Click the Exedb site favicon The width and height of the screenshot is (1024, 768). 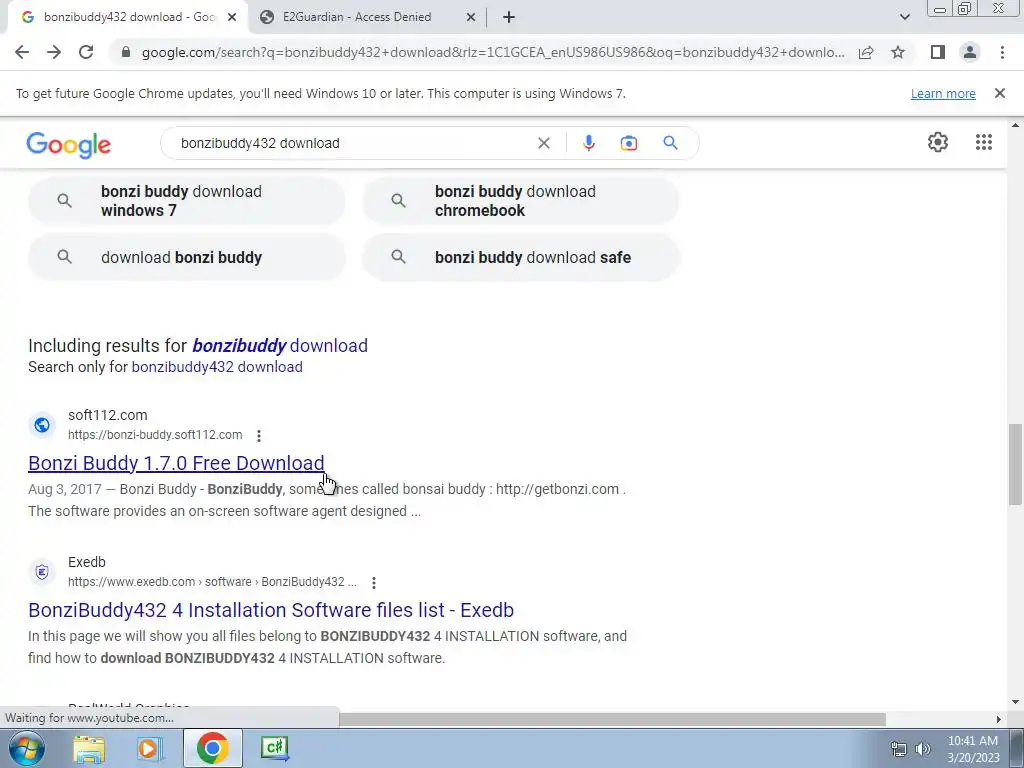(x=42, y=572)
